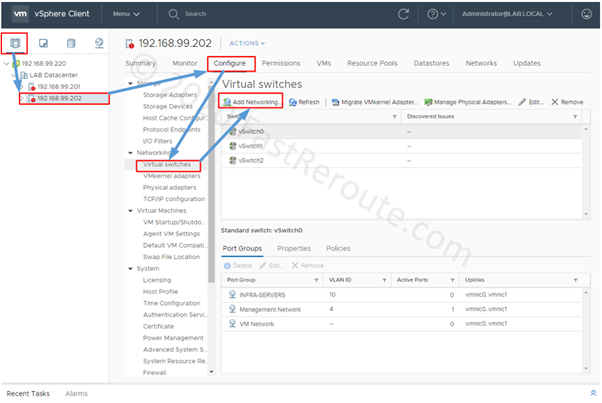Click the vSwitch1 switch icon

tap(233, 146)
